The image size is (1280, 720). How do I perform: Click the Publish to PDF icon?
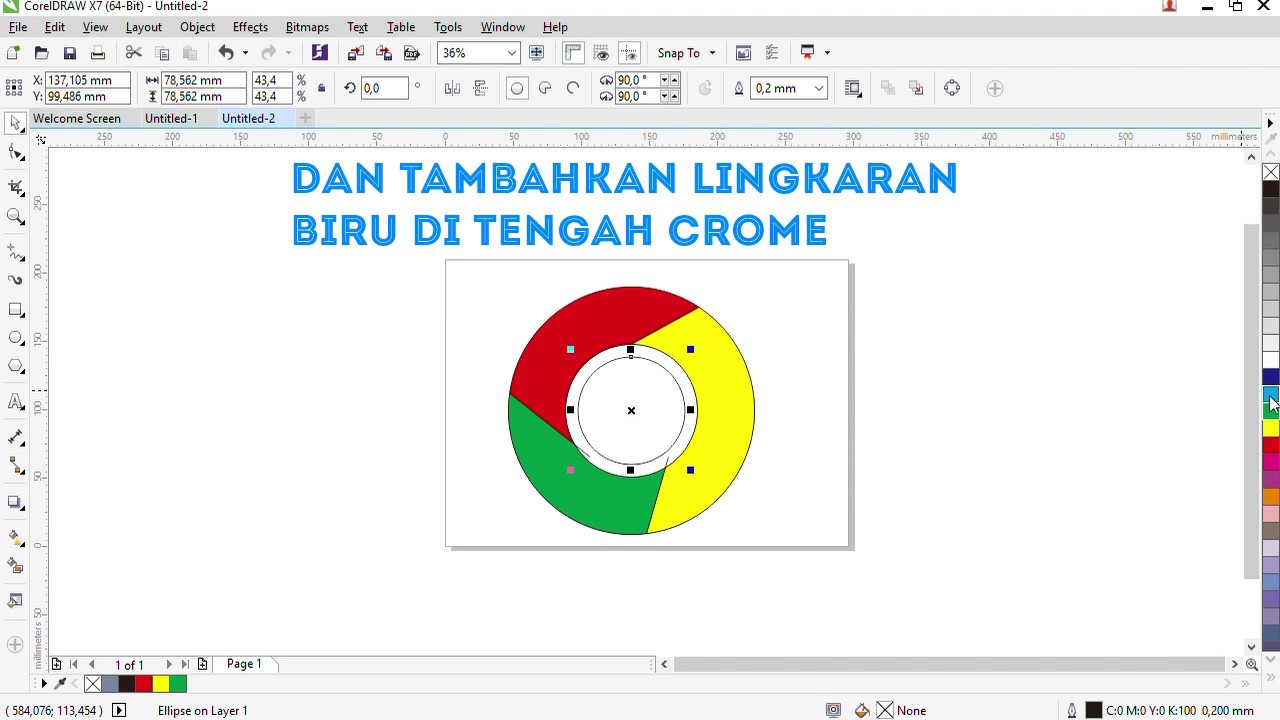tap(411, 53)
